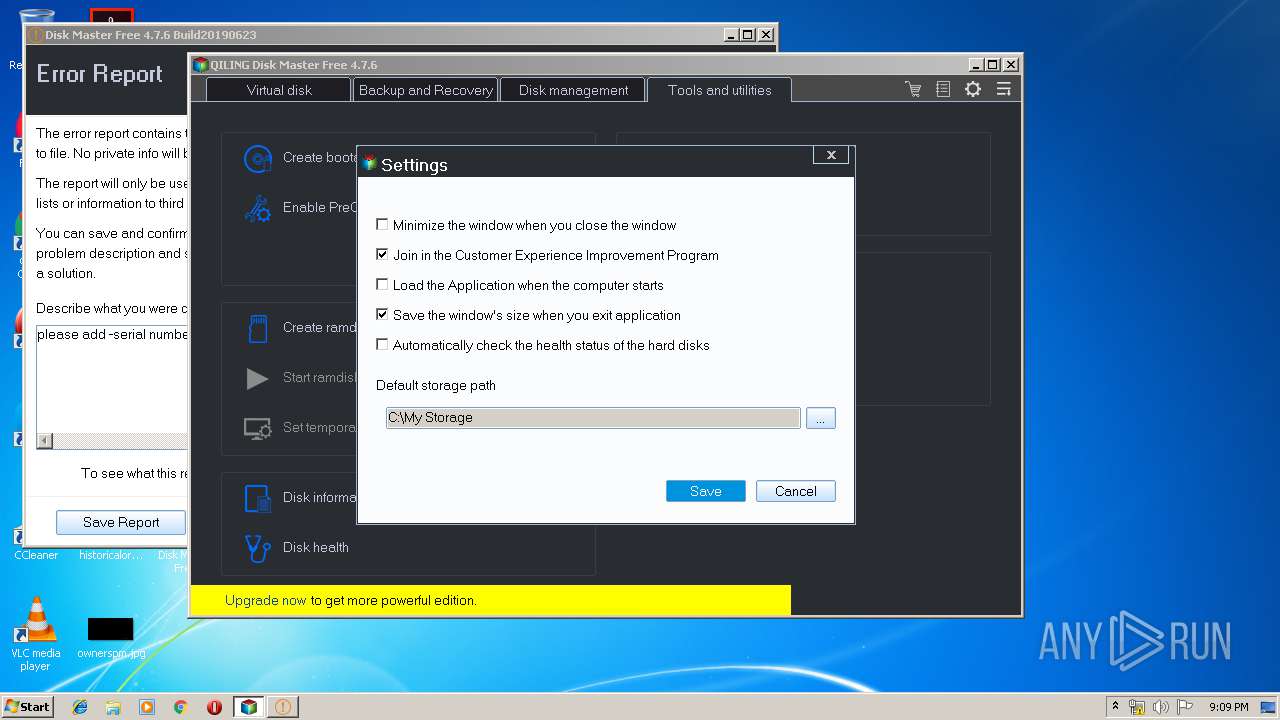Switch to the Virtual disk tab

click(279, 90)
